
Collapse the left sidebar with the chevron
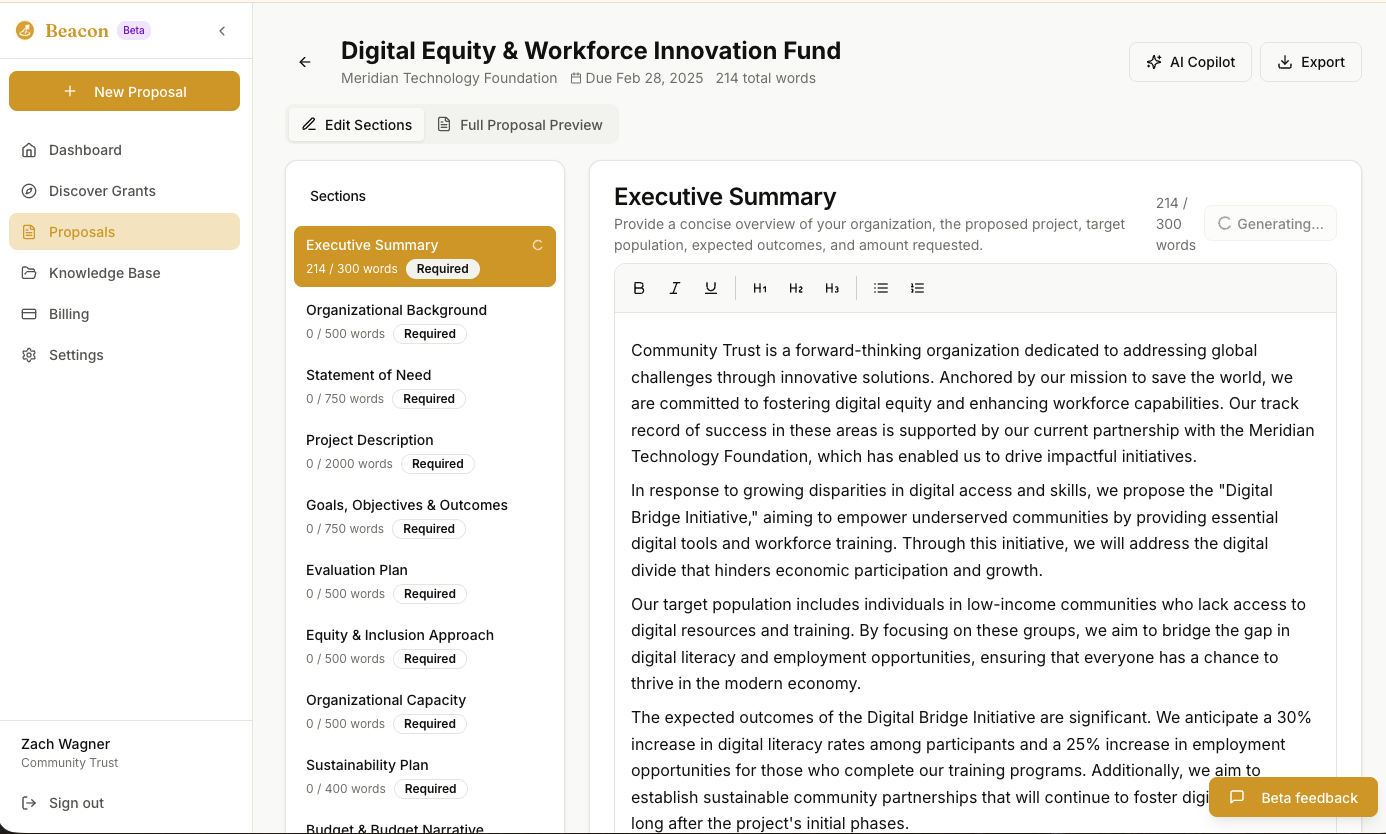pyautogui.click(x=222, y=30)
